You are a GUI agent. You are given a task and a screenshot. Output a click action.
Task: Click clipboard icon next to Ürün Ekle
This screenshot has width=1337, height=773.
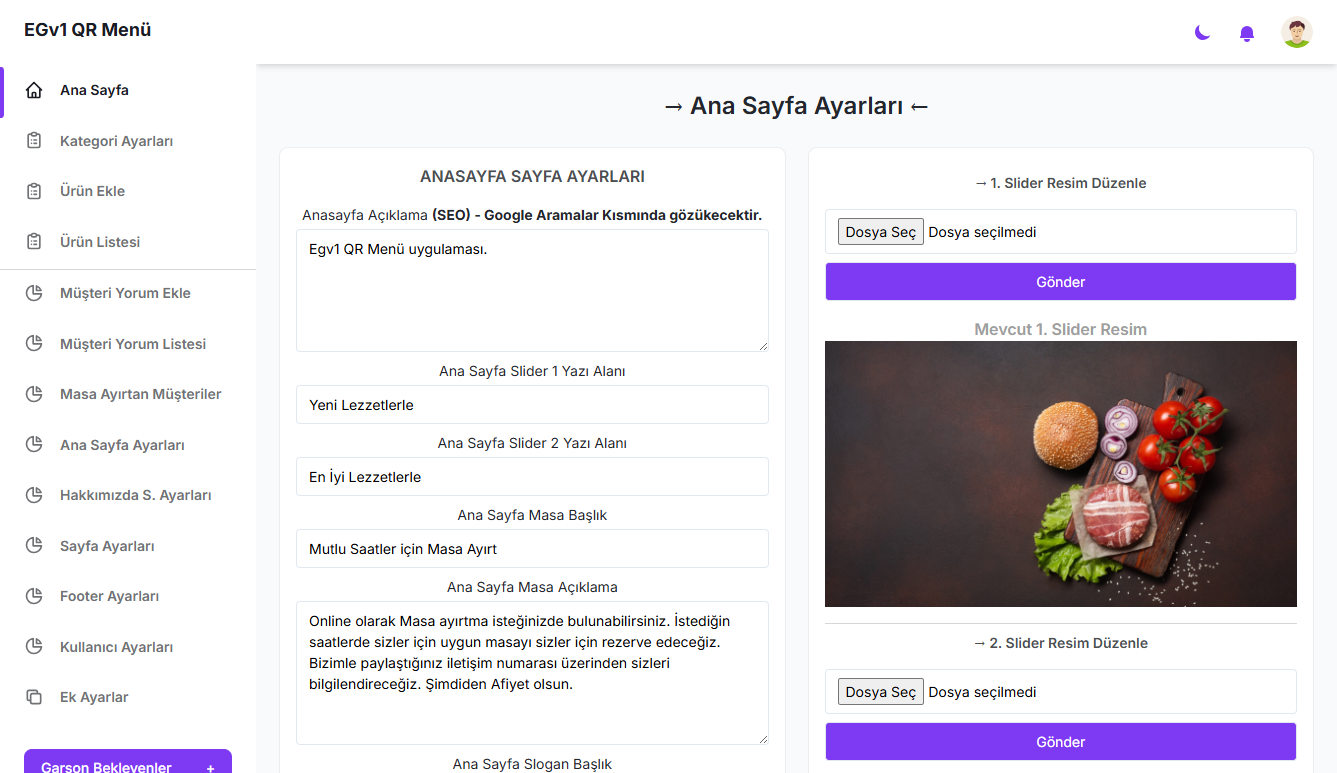(34, 191)
